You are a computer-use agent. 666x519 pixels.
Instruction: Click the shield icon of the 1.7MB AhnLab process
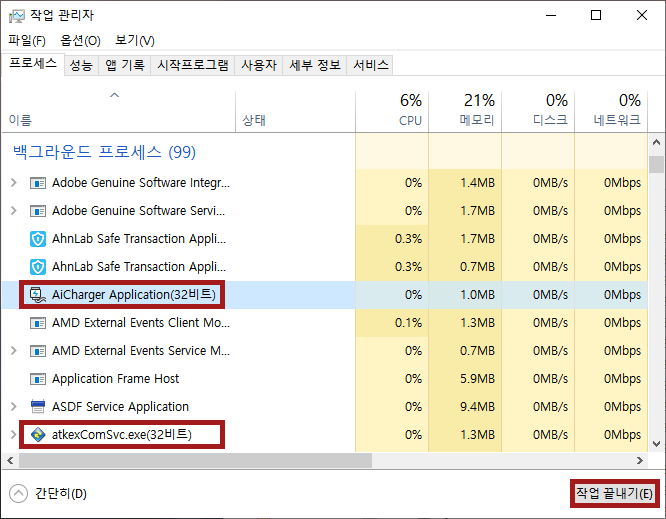click(38, 239)
